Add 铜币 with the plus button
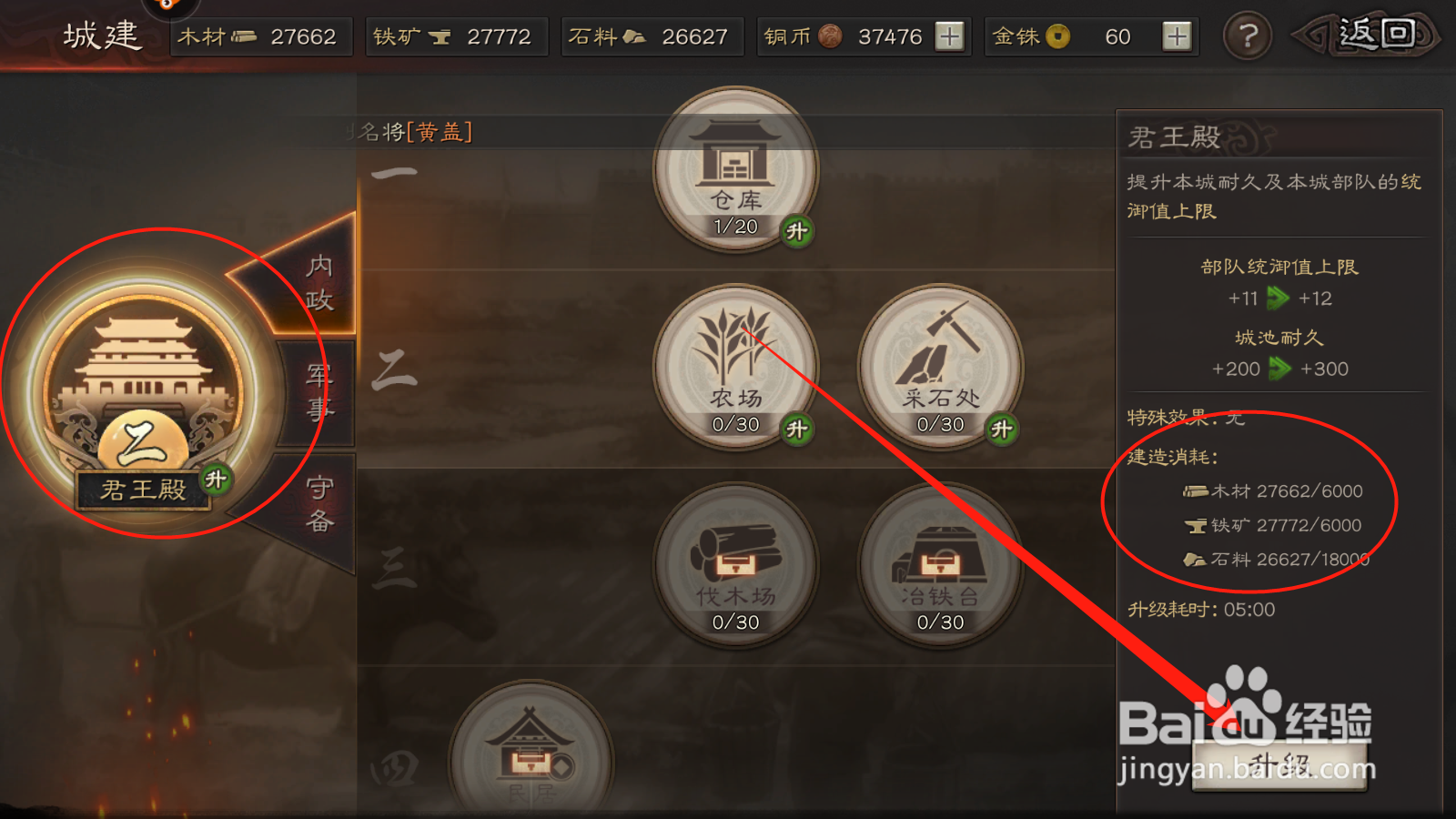Image resolution: width=1456 pixels, height=819 pixels. 949,36
